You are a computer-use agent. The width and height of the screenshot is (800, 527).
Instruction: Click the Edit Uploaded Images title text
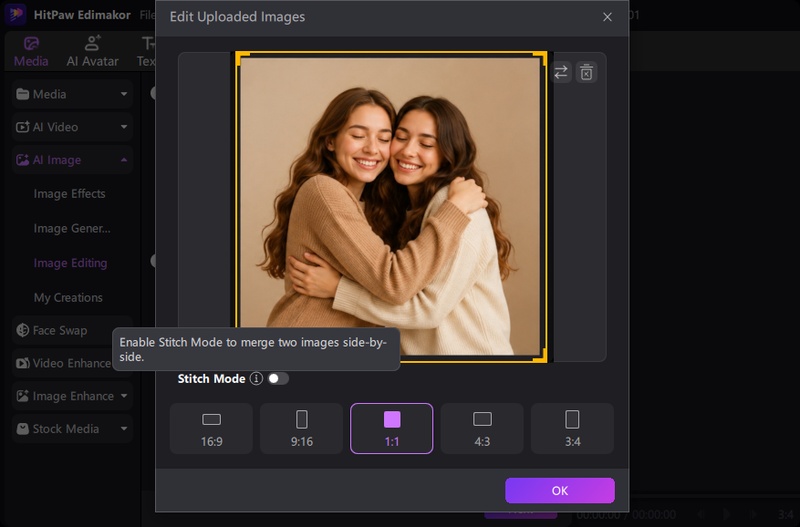coord(237,17)
